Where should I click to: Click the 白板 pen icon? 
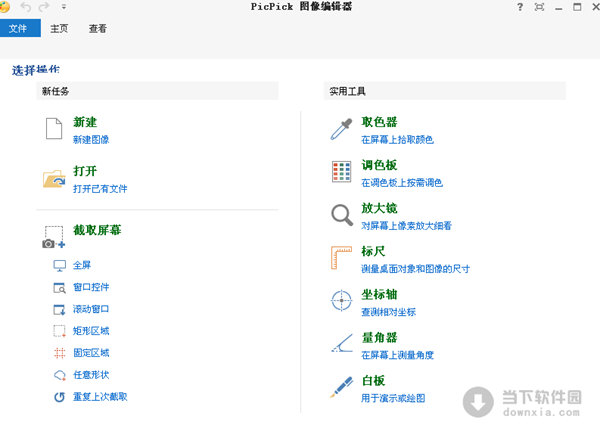point(342,387)
